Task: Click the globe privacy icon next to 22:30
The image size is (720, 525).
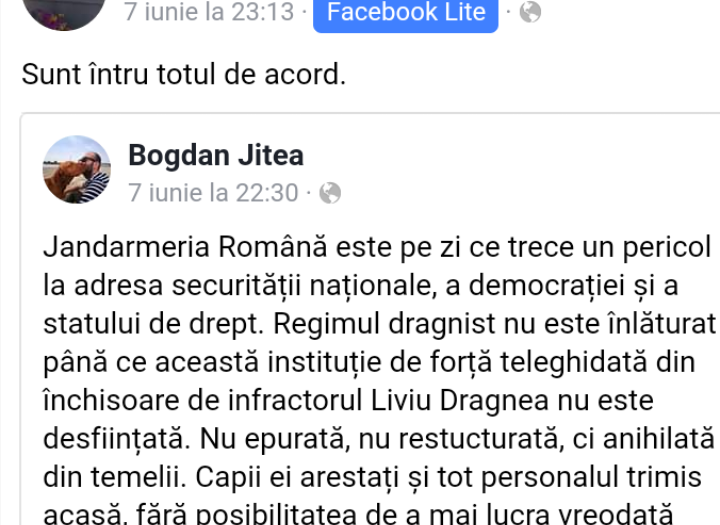Action: [330, 192]
